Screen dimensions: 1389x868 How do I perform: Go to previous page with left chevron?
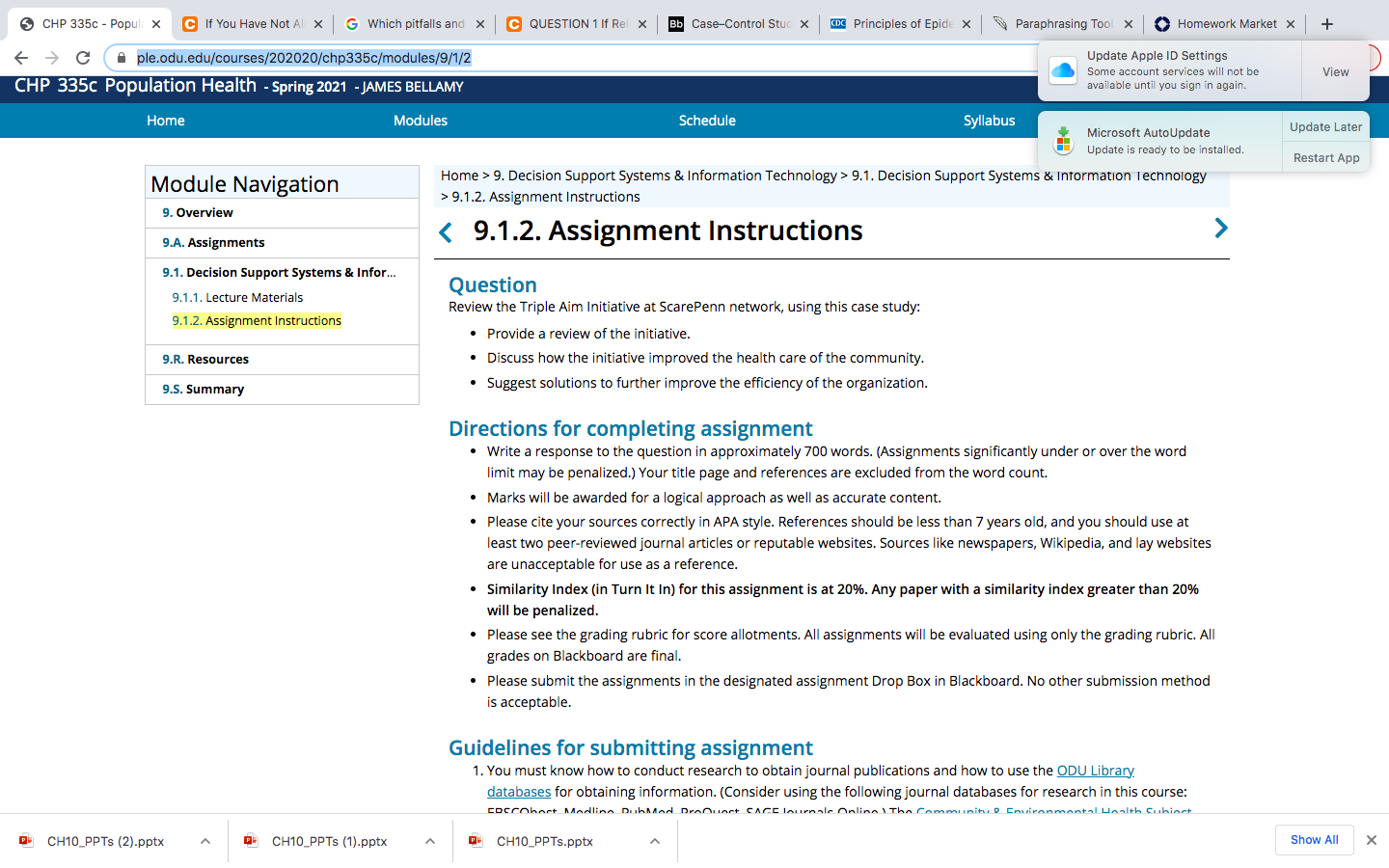pos(446,232)
